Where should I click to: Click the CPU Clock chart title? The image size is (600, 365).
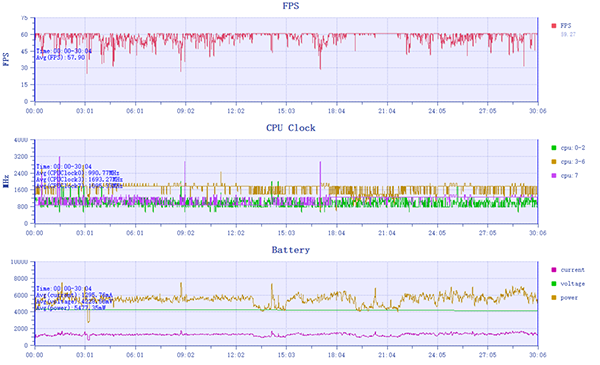(291, 128)
